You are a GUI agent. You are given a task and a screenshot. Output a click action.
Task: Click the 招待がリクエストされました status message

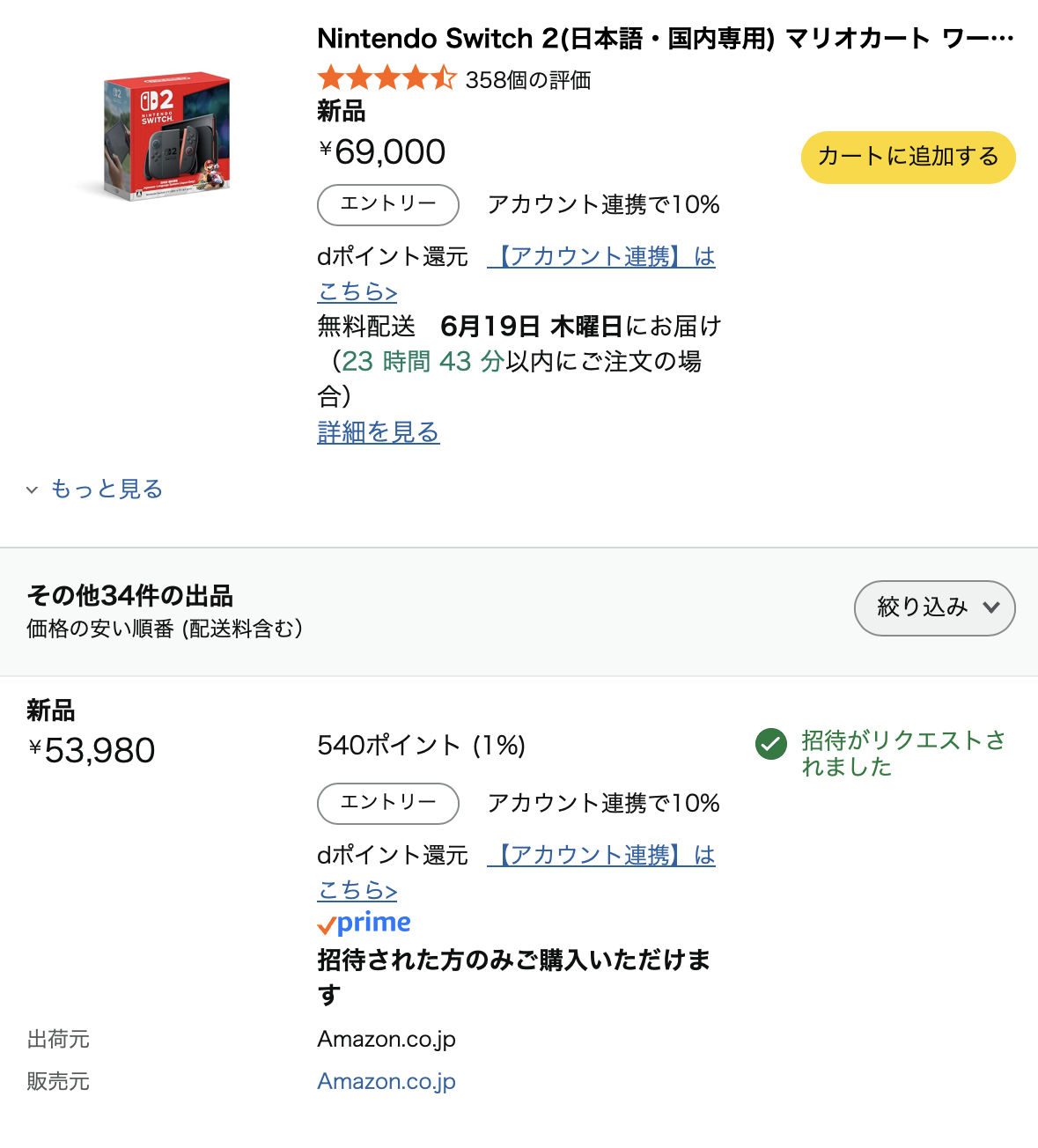click(902, 754)
